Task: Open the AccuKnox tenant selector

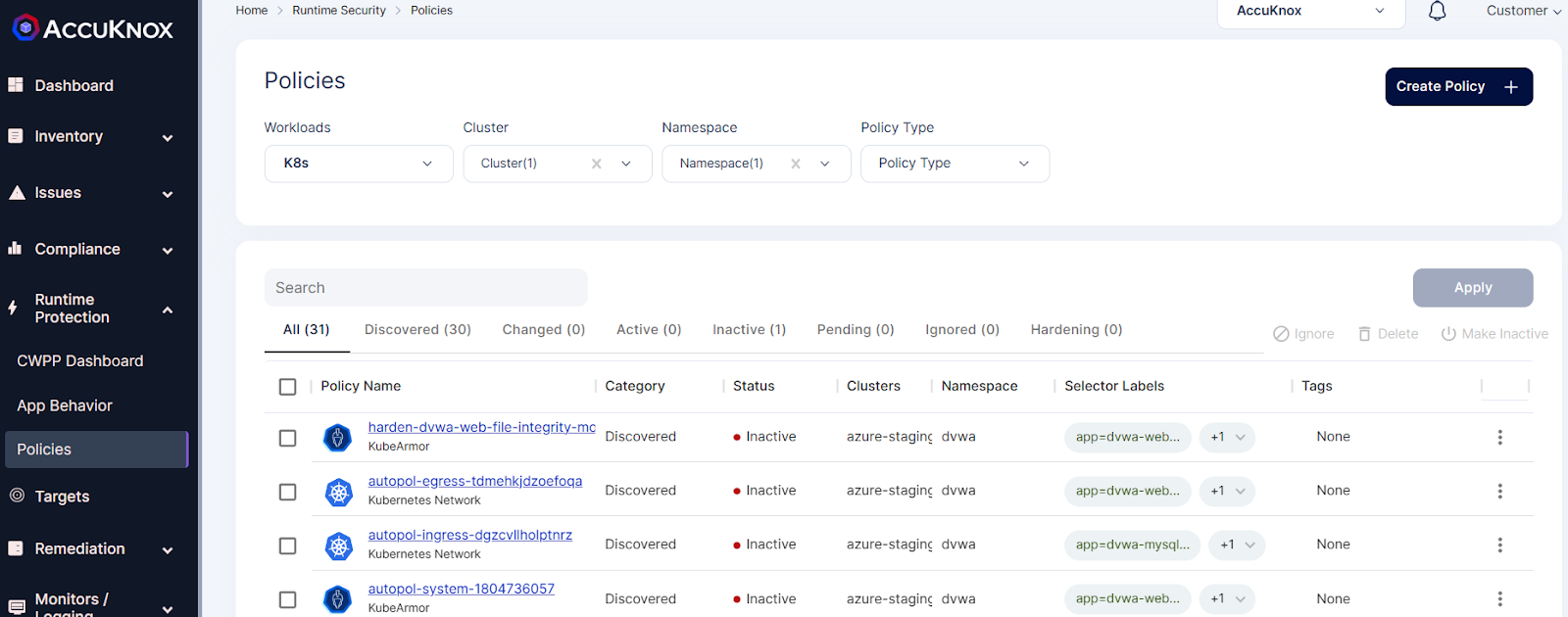Action: point(1311,12)
